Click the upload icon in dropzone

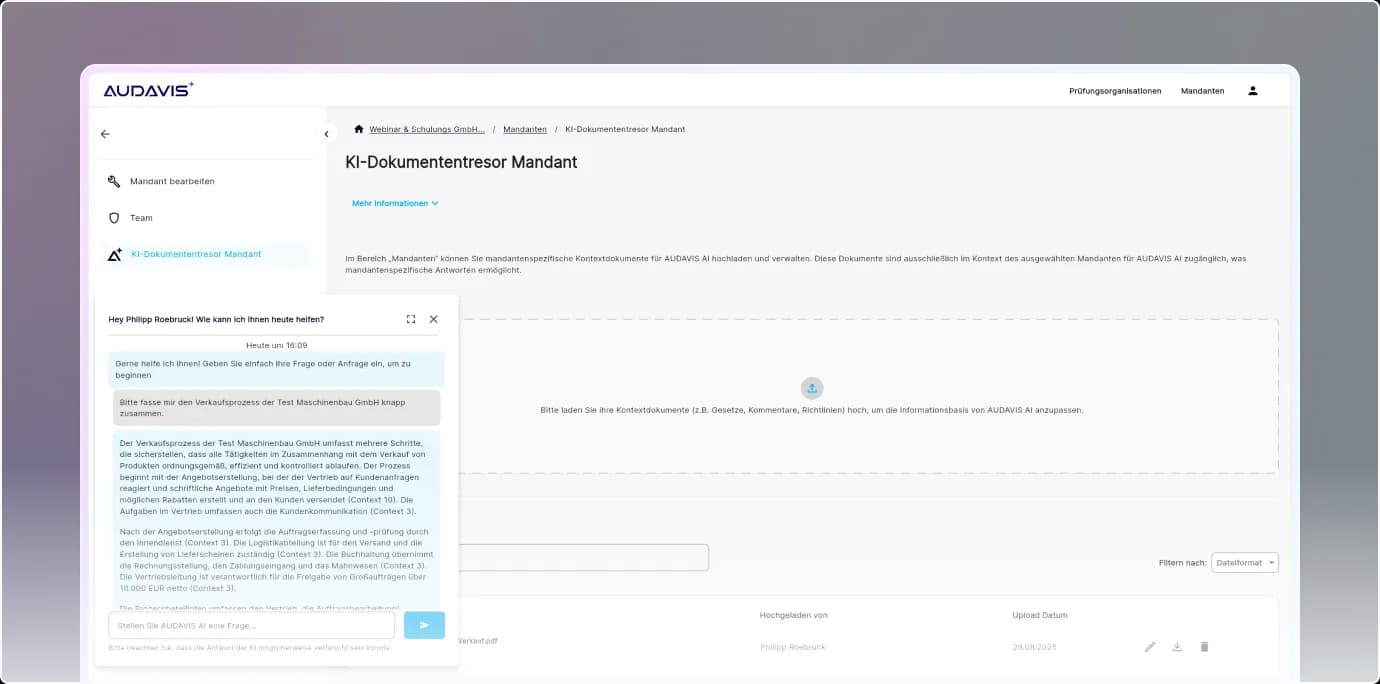coord(812,388)
